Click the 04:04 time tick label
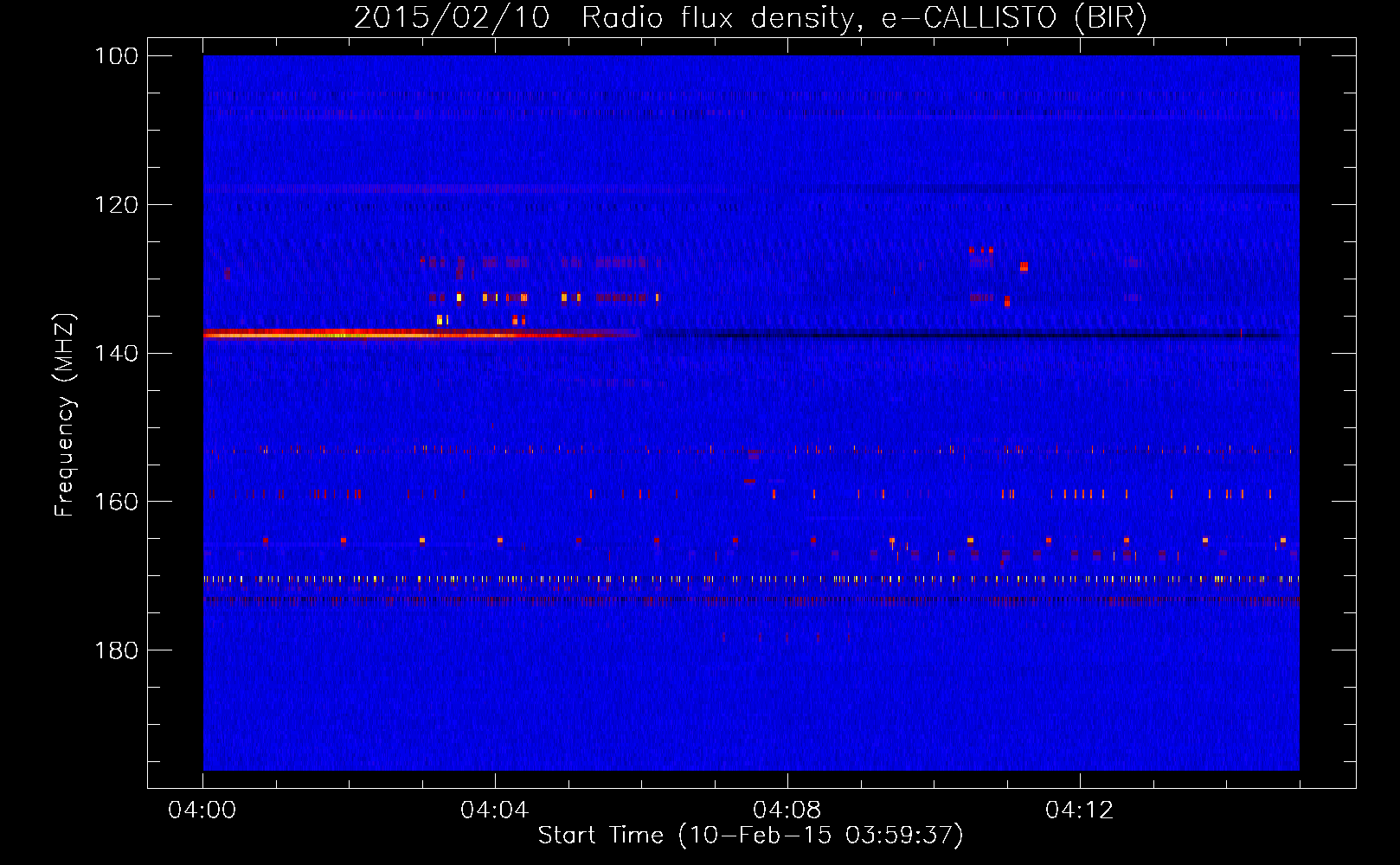Image resolution: width=1400 pixels, height=865 pixels. (495, 811)
